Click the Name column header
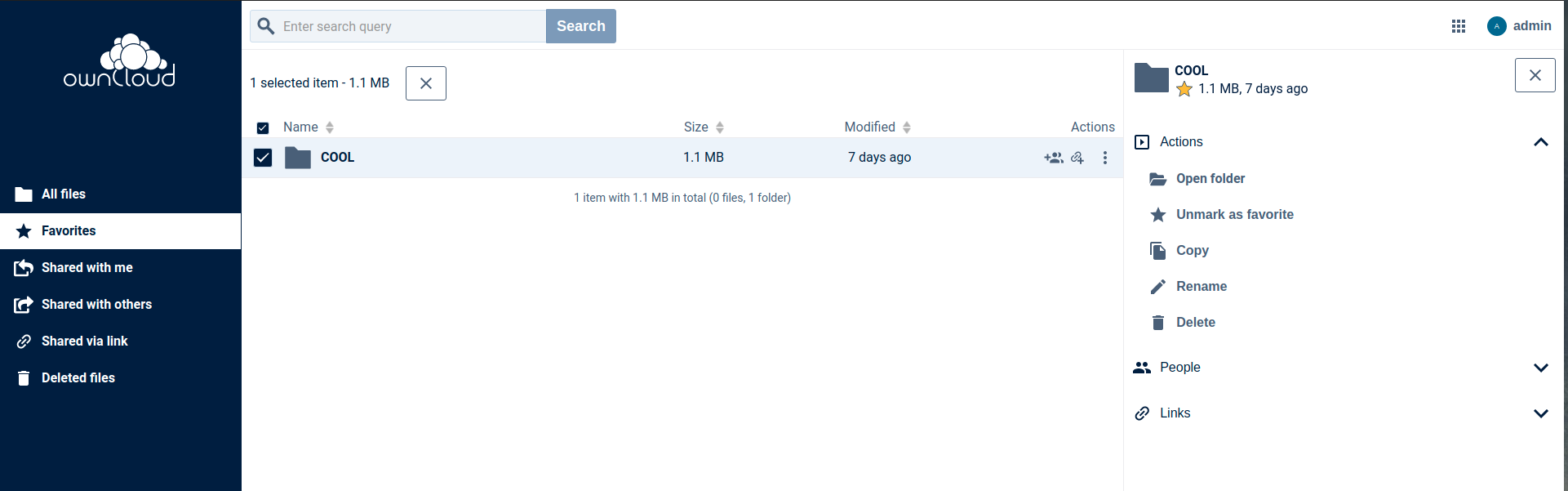Viewport: 1568px width, 491px height. (x=300, y=127)
